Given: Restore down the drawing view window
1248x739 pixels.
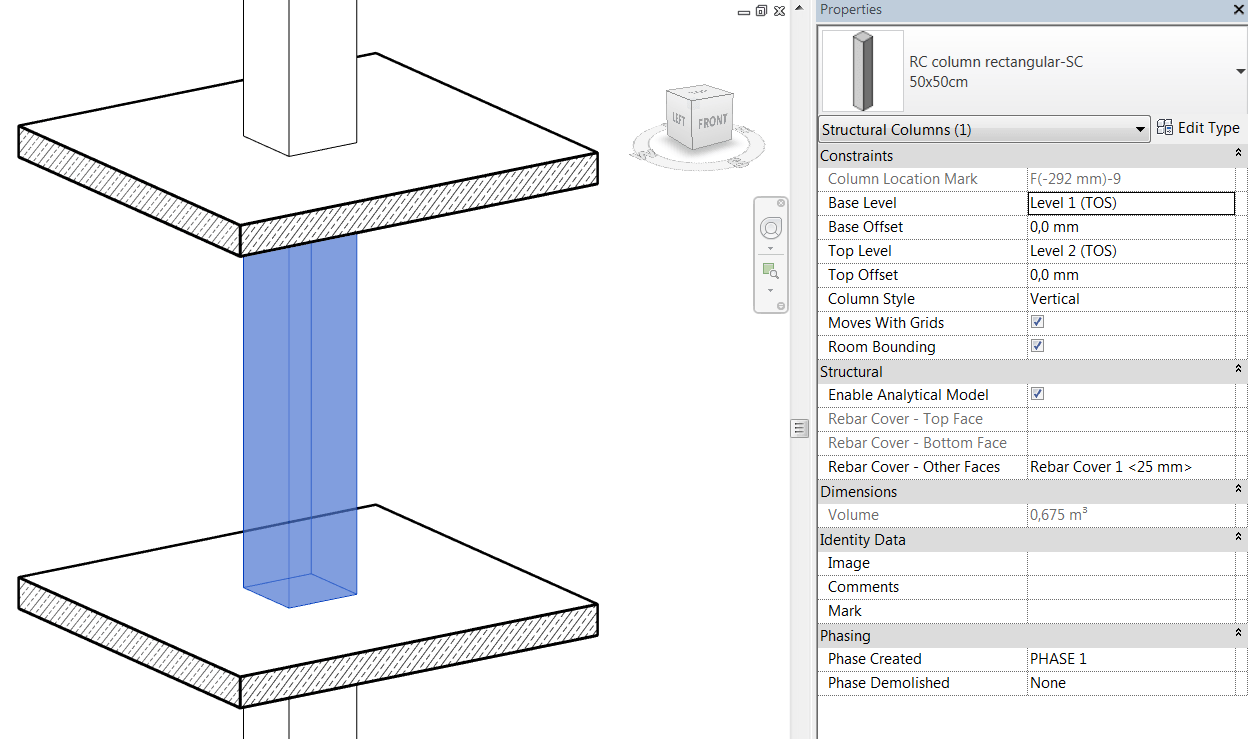Looking at the screenshot, I should pyautogui.click(x=760, y=10).
